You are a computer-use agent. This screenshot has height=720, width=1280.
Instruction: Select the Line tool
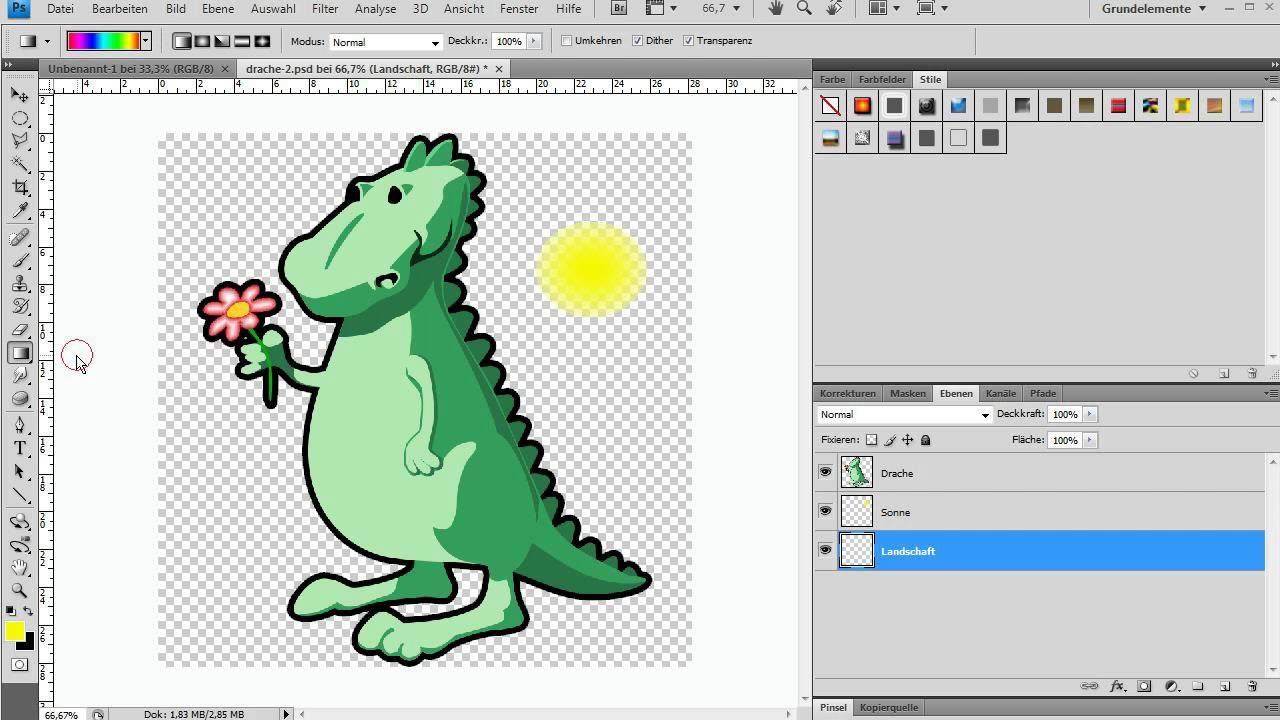[x=19, y=495]
